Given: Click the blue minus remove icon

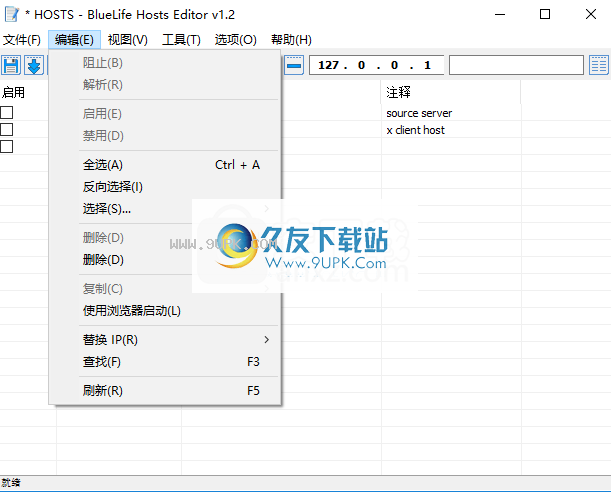Looking at the screenshot, I should (x=294, y=65).
